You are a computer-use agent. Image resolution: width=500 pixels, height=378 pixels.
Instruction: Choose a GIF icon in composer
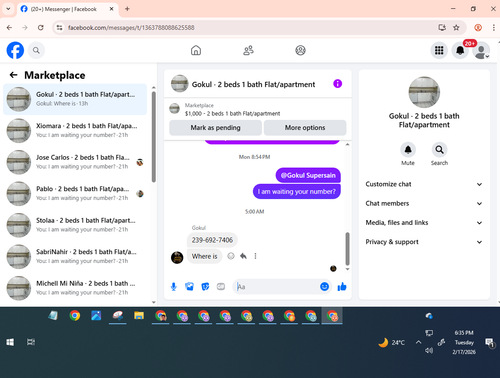point(221,287)
